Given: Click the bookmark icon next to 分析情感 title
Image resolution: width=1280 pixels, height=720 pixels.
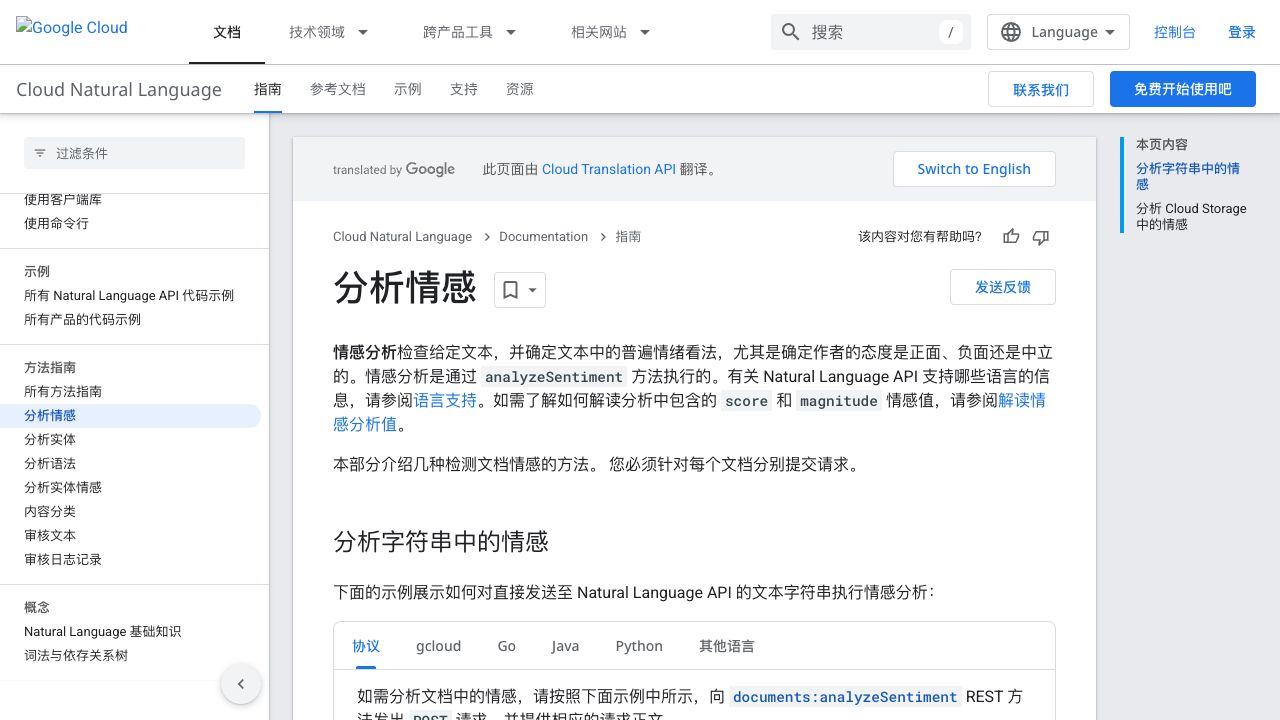Looking at the screenshot, I should 509,289.
